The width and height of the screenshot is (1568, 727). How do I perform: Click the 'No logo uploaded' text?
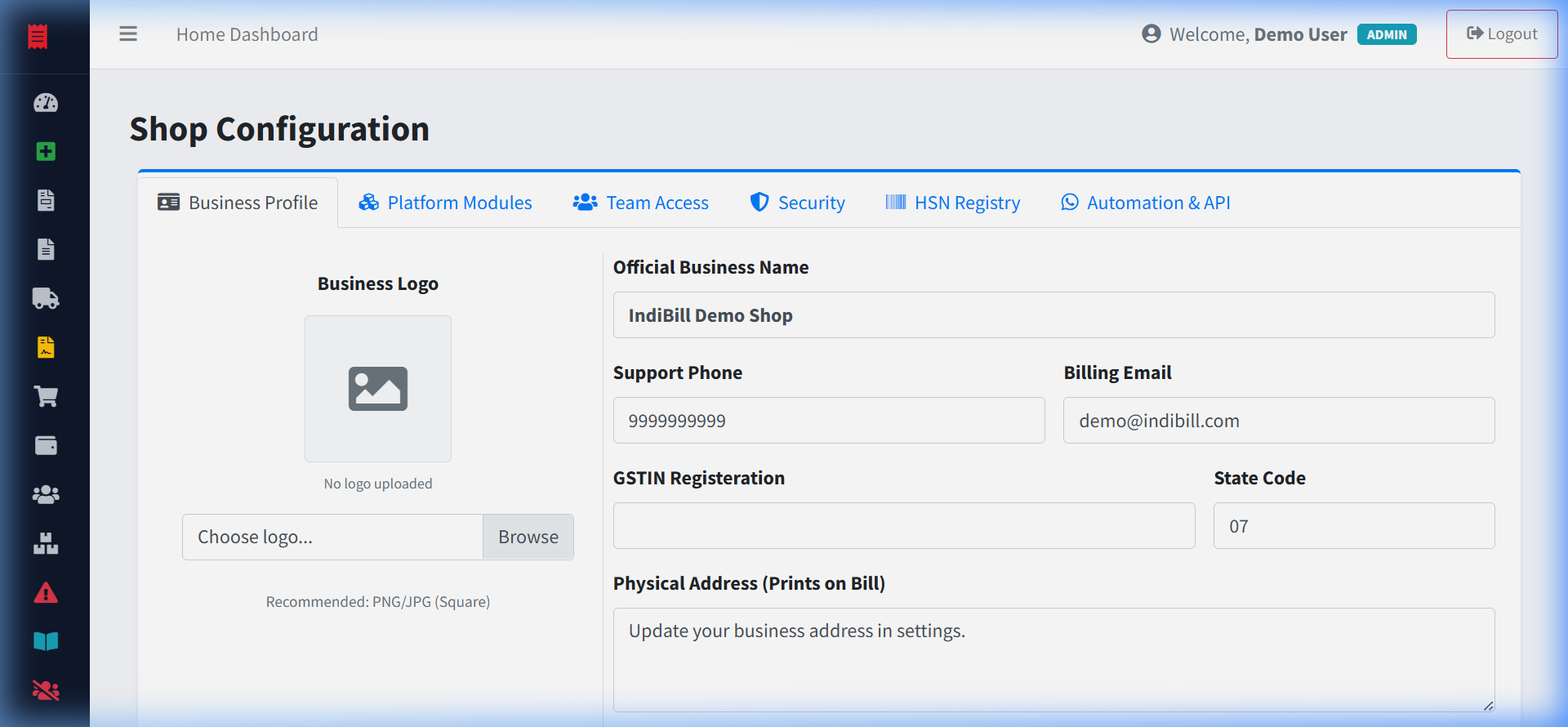tap(378, 484)
